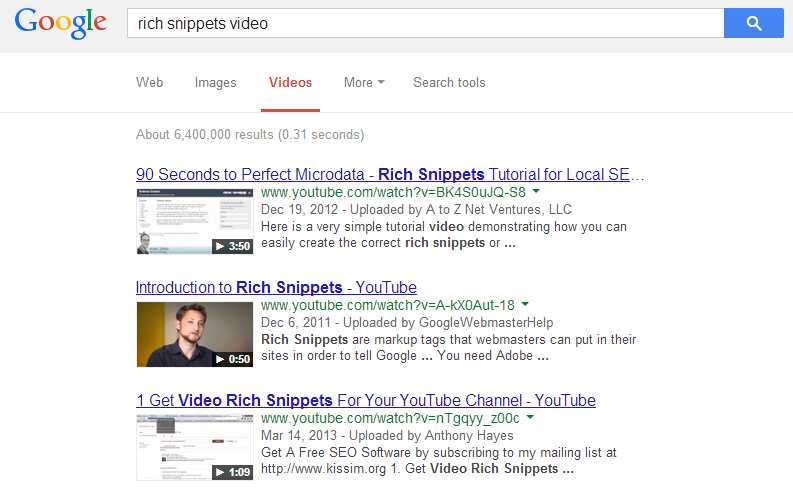Open 'Introduction to Rich Snippets - YouTube' link
The image size is (793, 490).
276,287
